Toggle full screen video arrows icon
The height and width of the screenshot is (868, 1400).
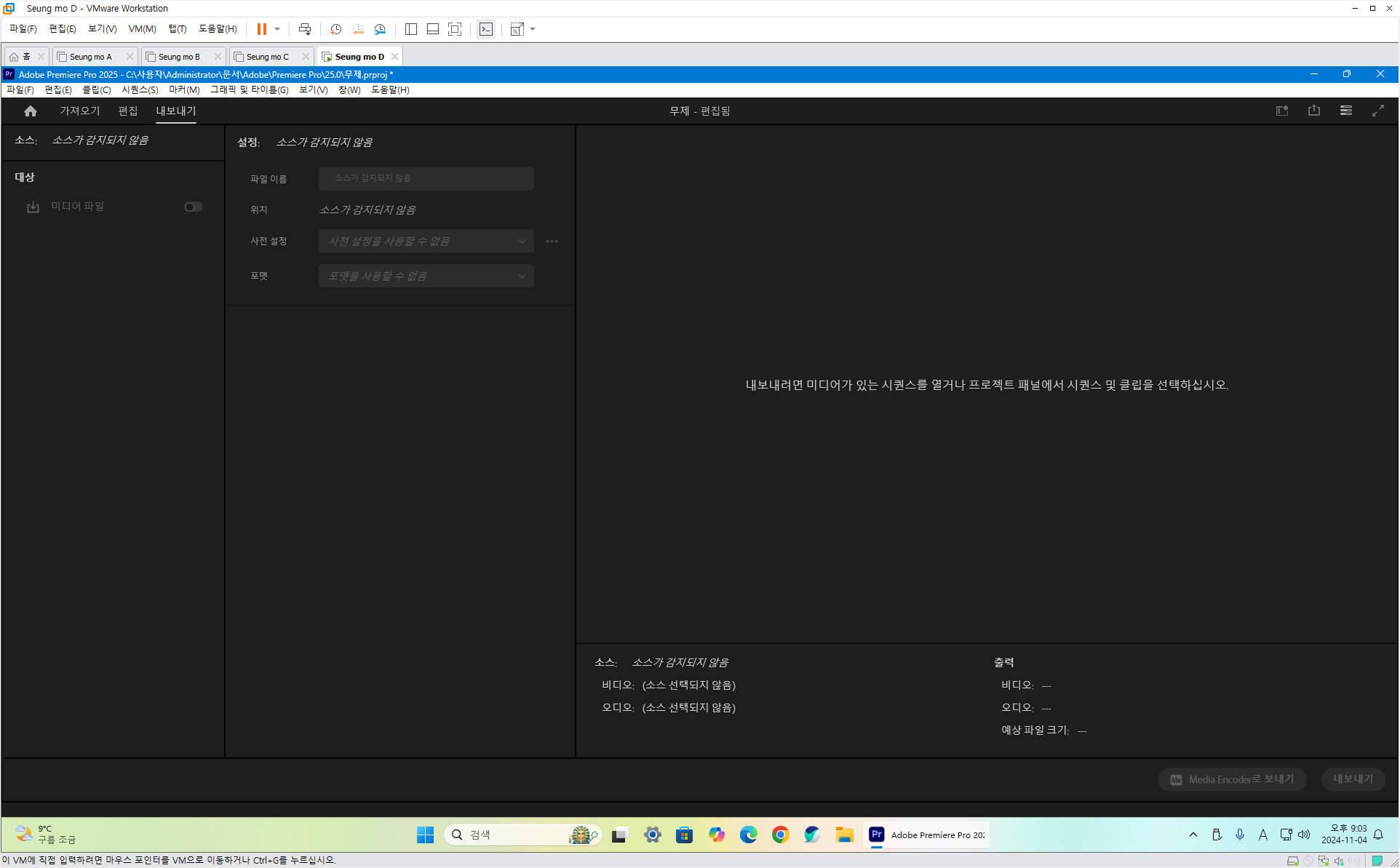[1377, 111]
